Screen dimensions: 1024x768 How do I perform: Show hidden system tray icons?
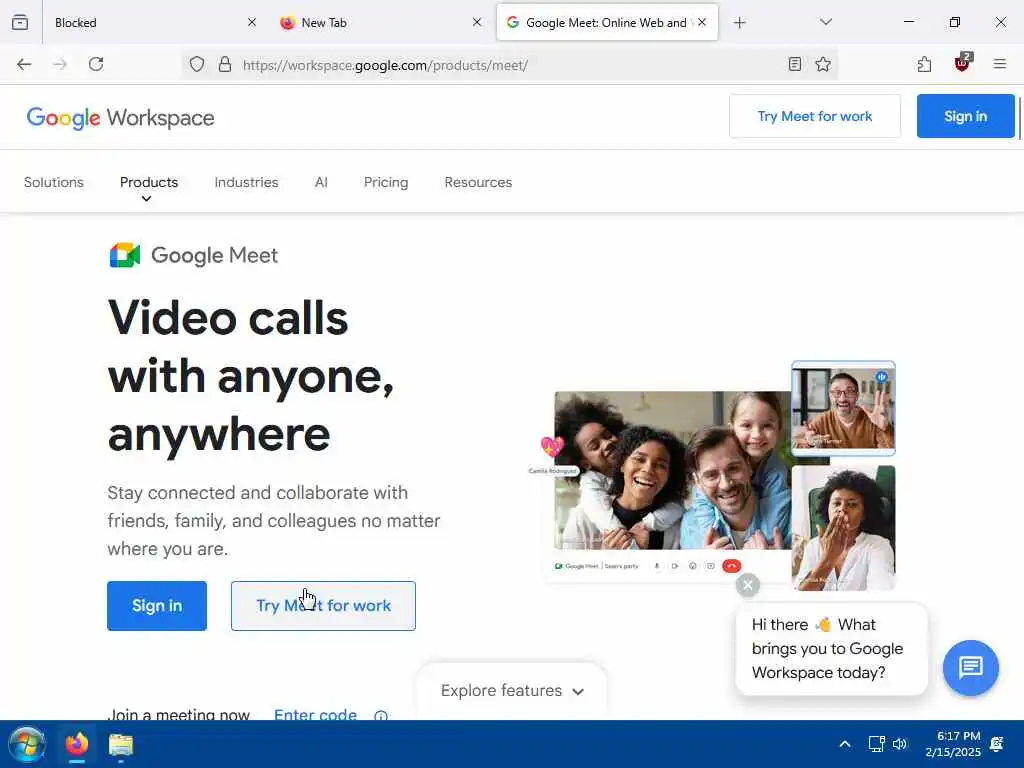tap(844, 744)
